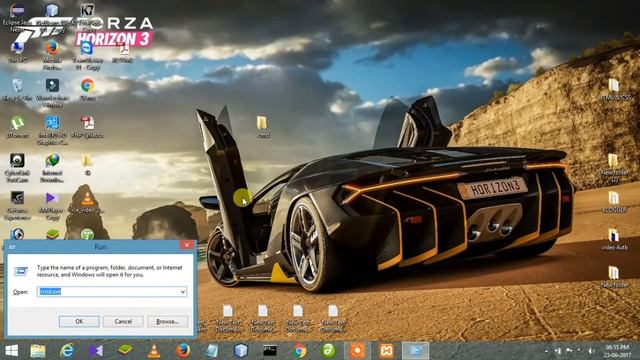640x360 pixels.
Task: Click Cancel in the Run dialog
Action: click(x=123, y=321)
